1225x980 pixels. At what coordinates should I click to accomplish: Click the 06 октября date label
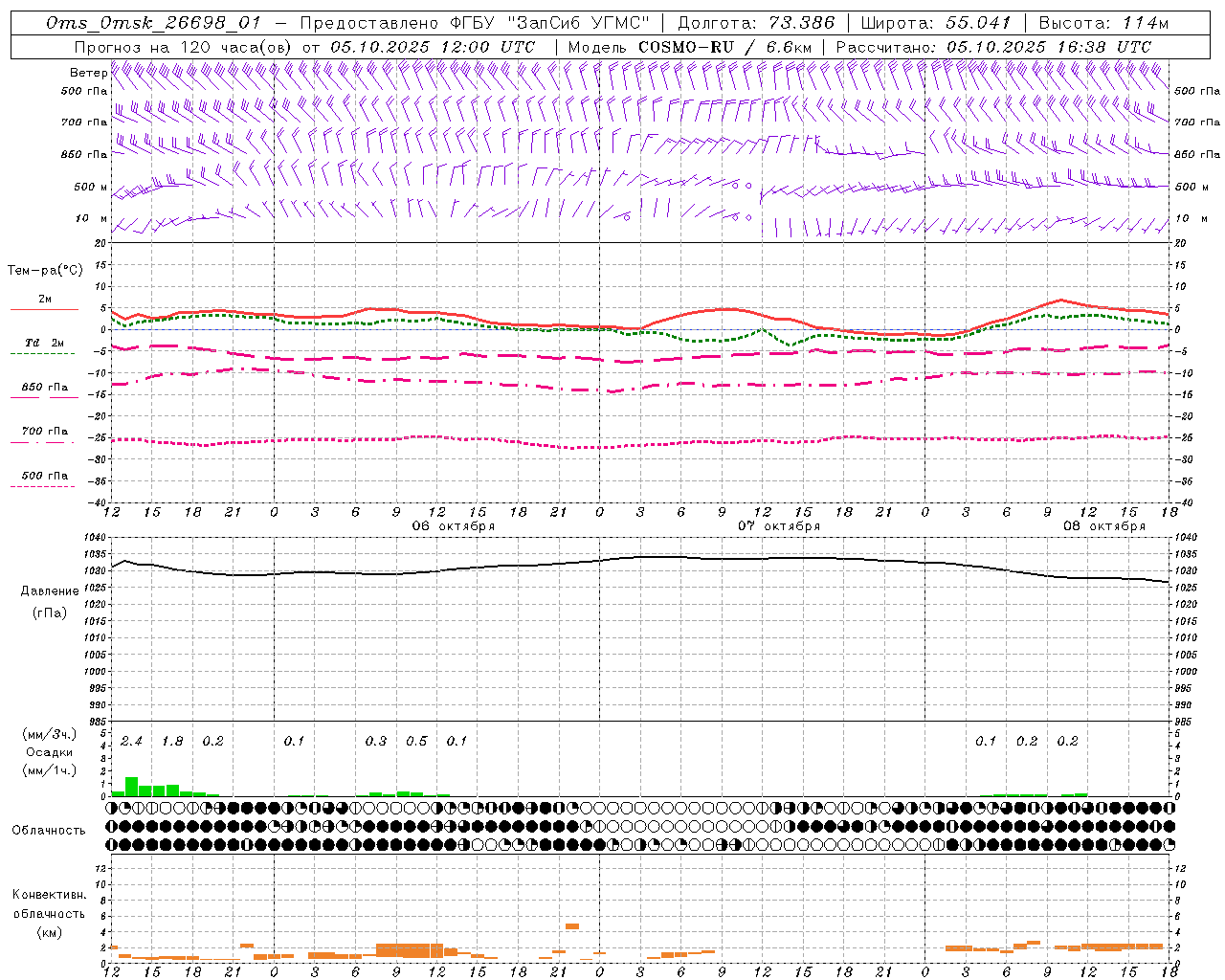click(x=454, y=526)
